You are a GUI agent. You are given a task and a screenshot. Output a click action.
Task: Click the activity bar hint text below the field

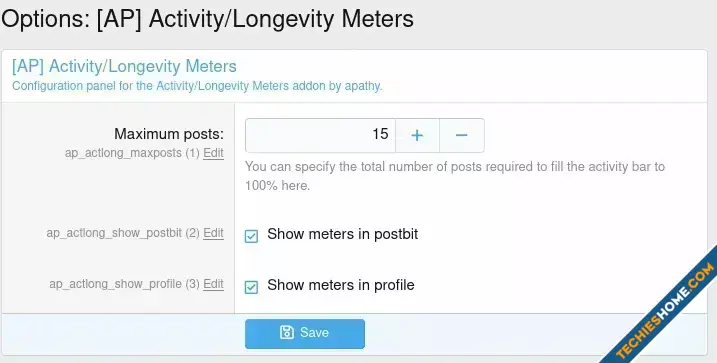(x=455, y=176)
